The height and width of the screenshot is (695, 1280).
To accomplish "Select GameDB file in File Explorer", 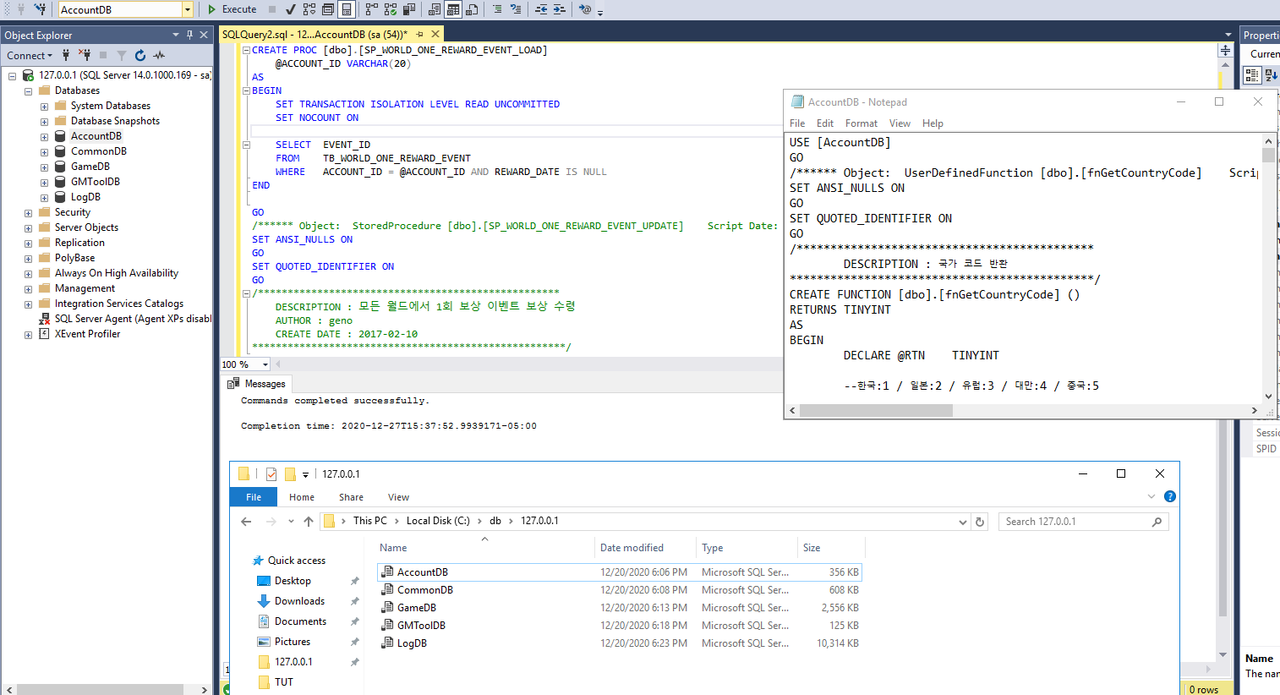I will (417, 607).
